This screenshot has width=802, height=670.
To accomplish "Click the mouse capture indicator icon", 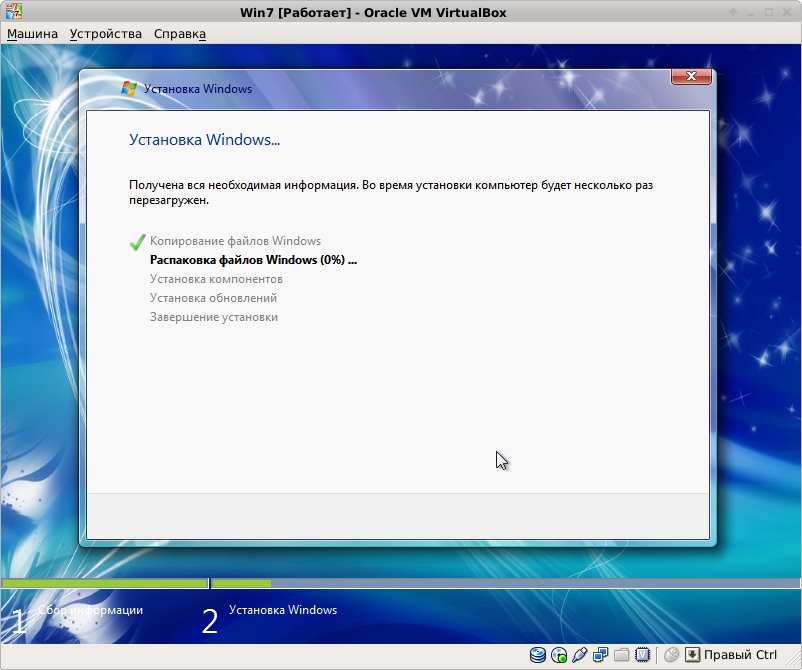I will click(671, 655).
